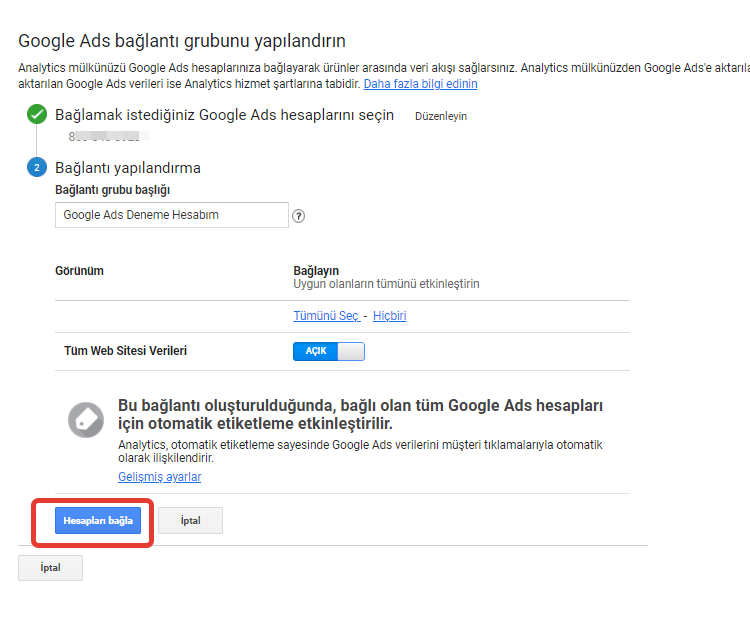This screenshot has width=750, height=619.
Task: Click the Bağlamak istediğiniz Google Ads hesaplarını seçin heading
Action: (224, 115)
